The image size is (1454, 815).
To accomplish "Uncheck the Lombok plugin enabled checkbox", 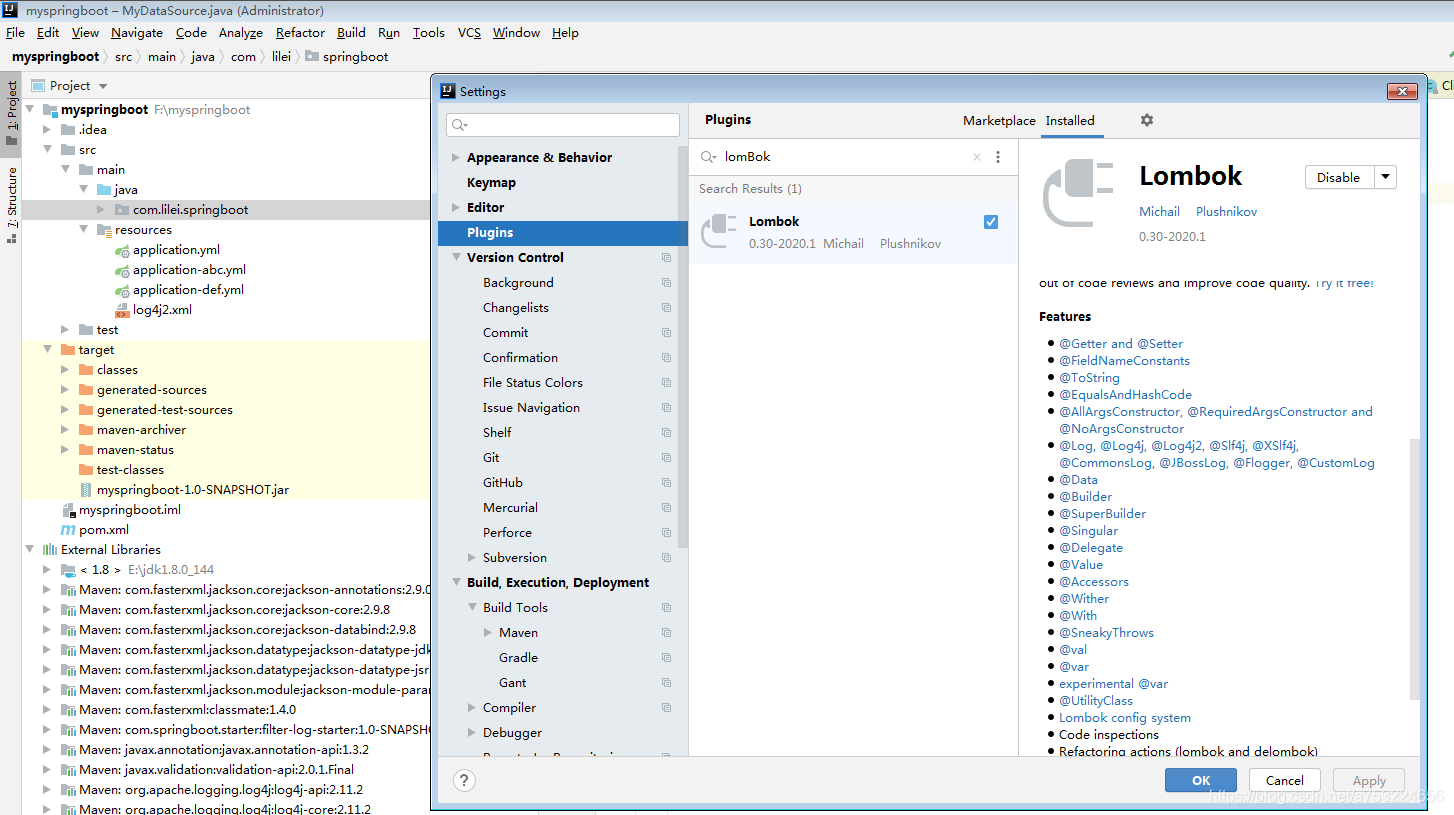I will (991, 222).
